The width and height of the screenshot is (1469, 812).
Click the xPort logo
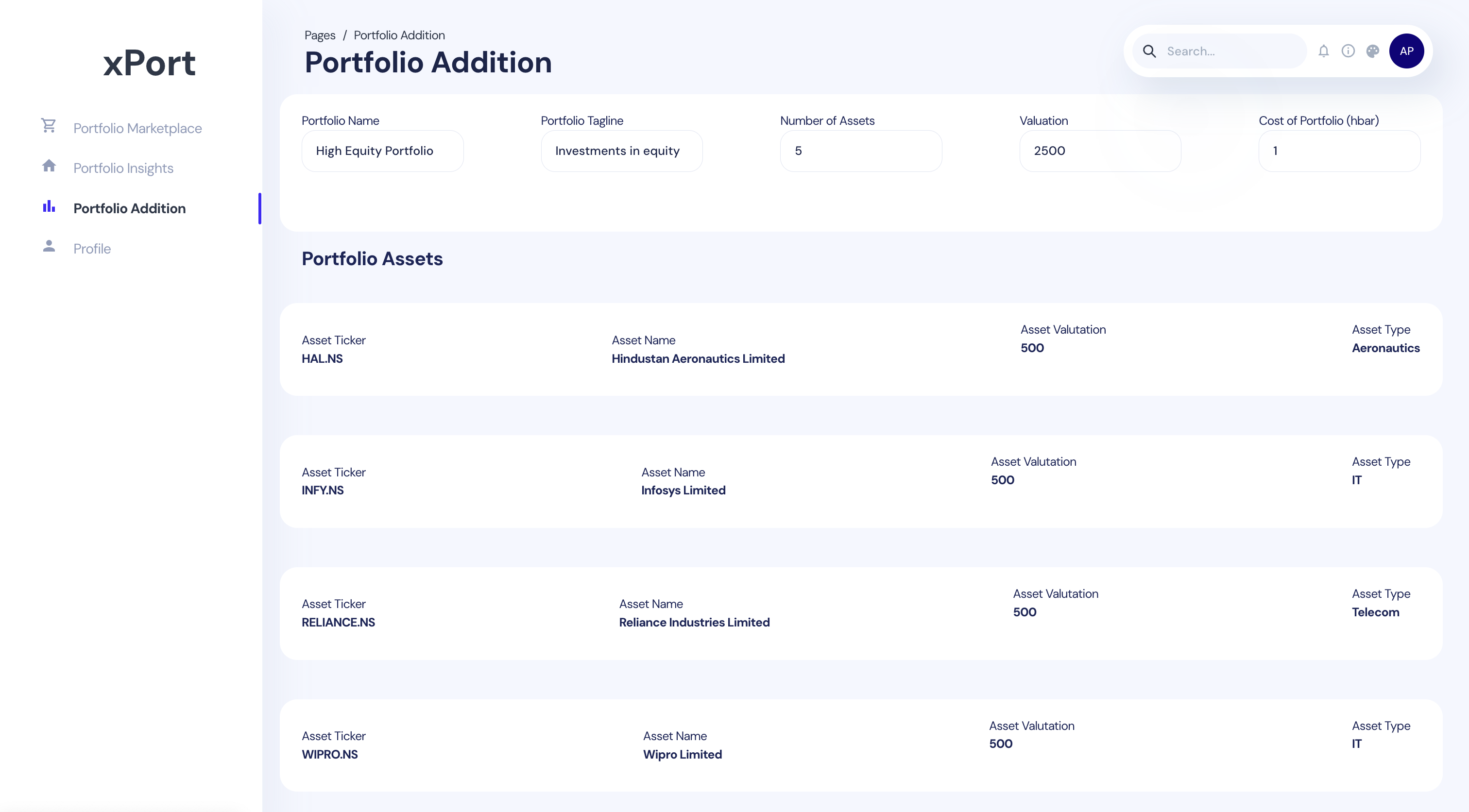(149, 63)
